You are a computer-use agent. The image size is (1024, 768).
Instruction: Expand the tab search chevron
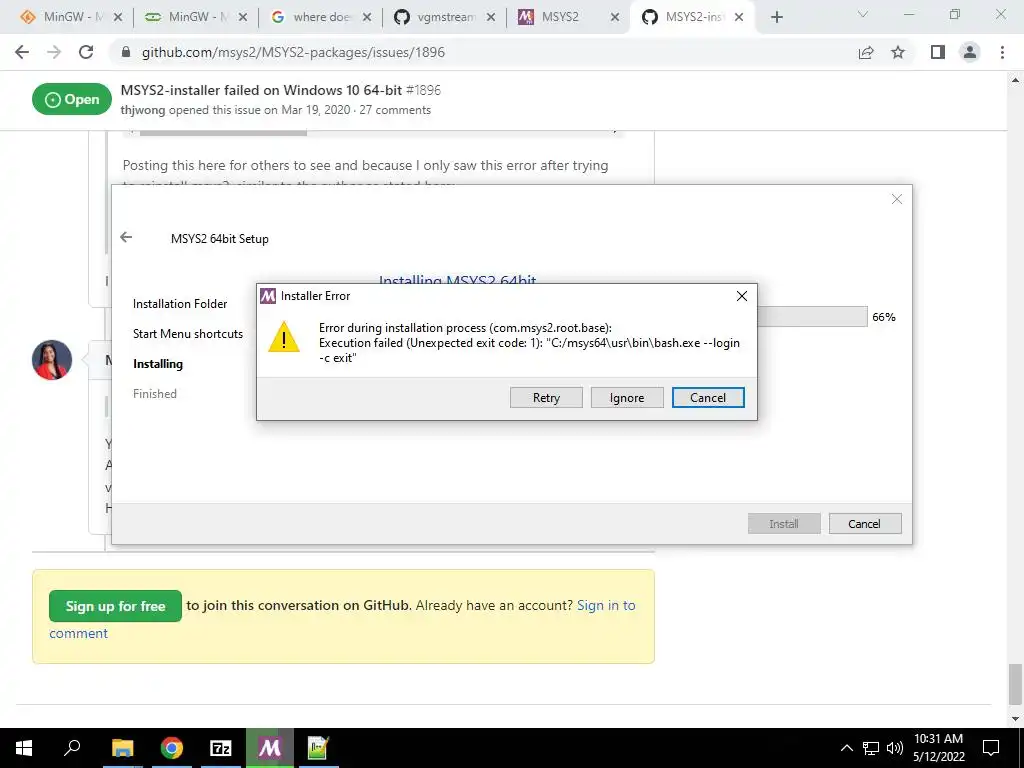click(863, 14)
